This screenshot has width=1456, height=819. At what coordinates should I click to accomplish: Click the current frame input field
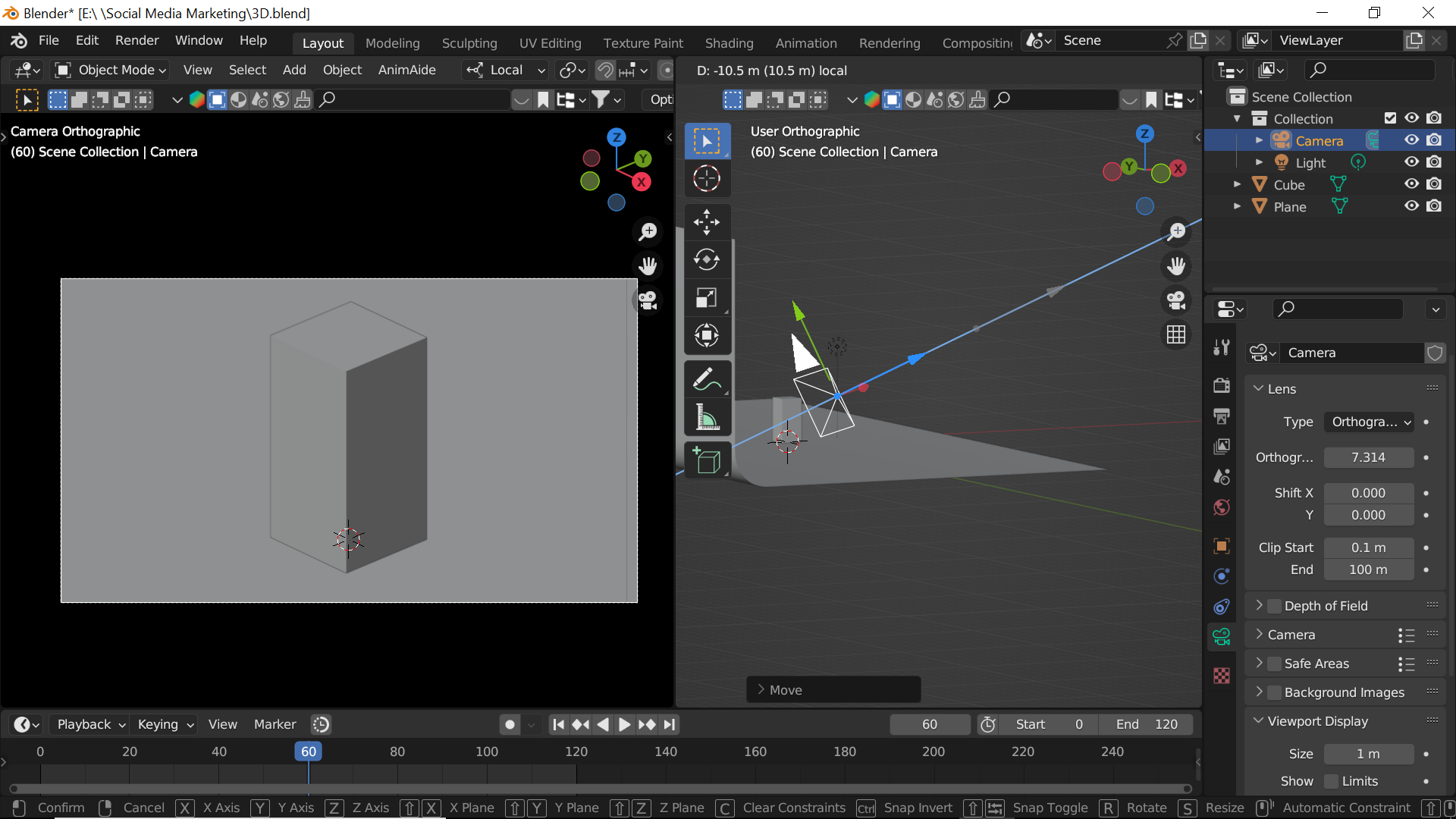928,724
